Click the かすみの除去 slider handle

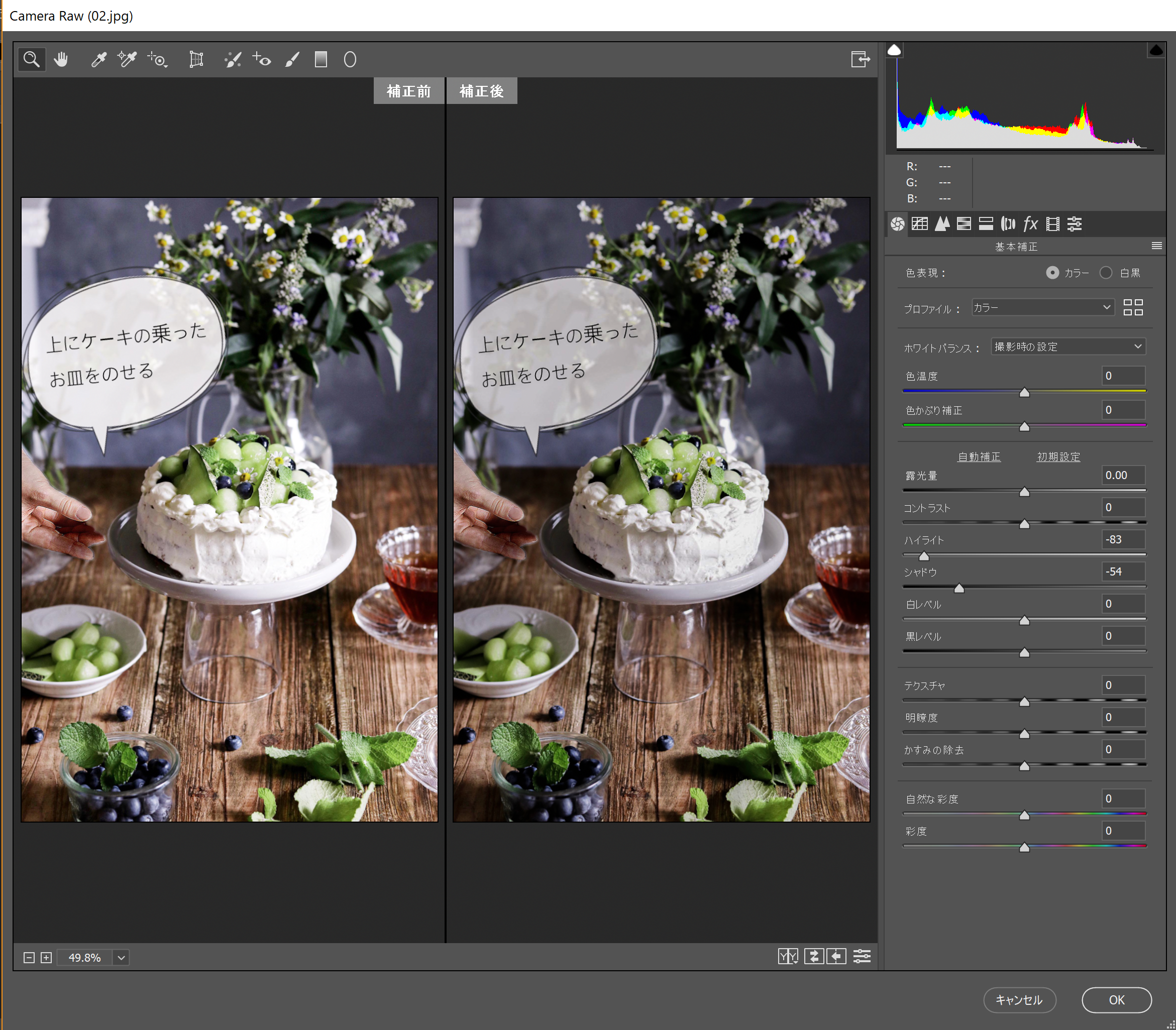click(1024, 766)
